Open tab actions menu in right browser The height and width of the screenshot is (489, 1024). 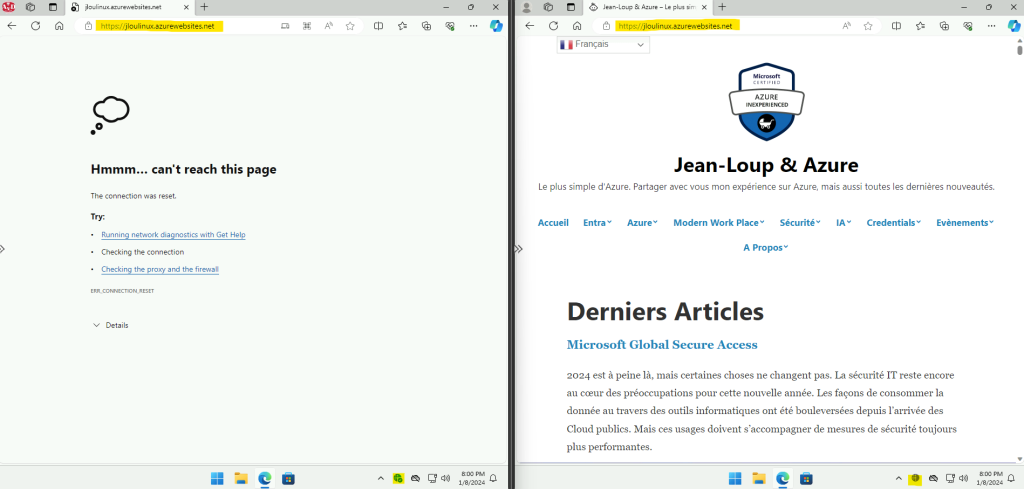571,7
